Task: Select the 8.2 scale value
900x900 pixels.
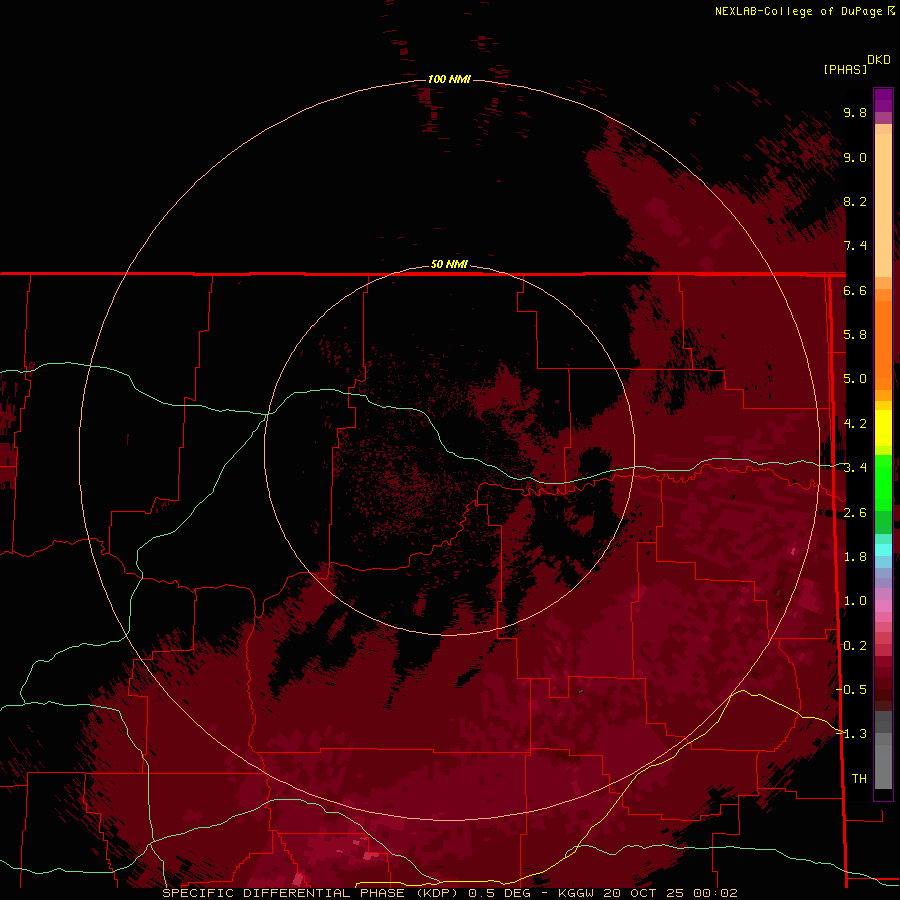Action: [855, 201]
